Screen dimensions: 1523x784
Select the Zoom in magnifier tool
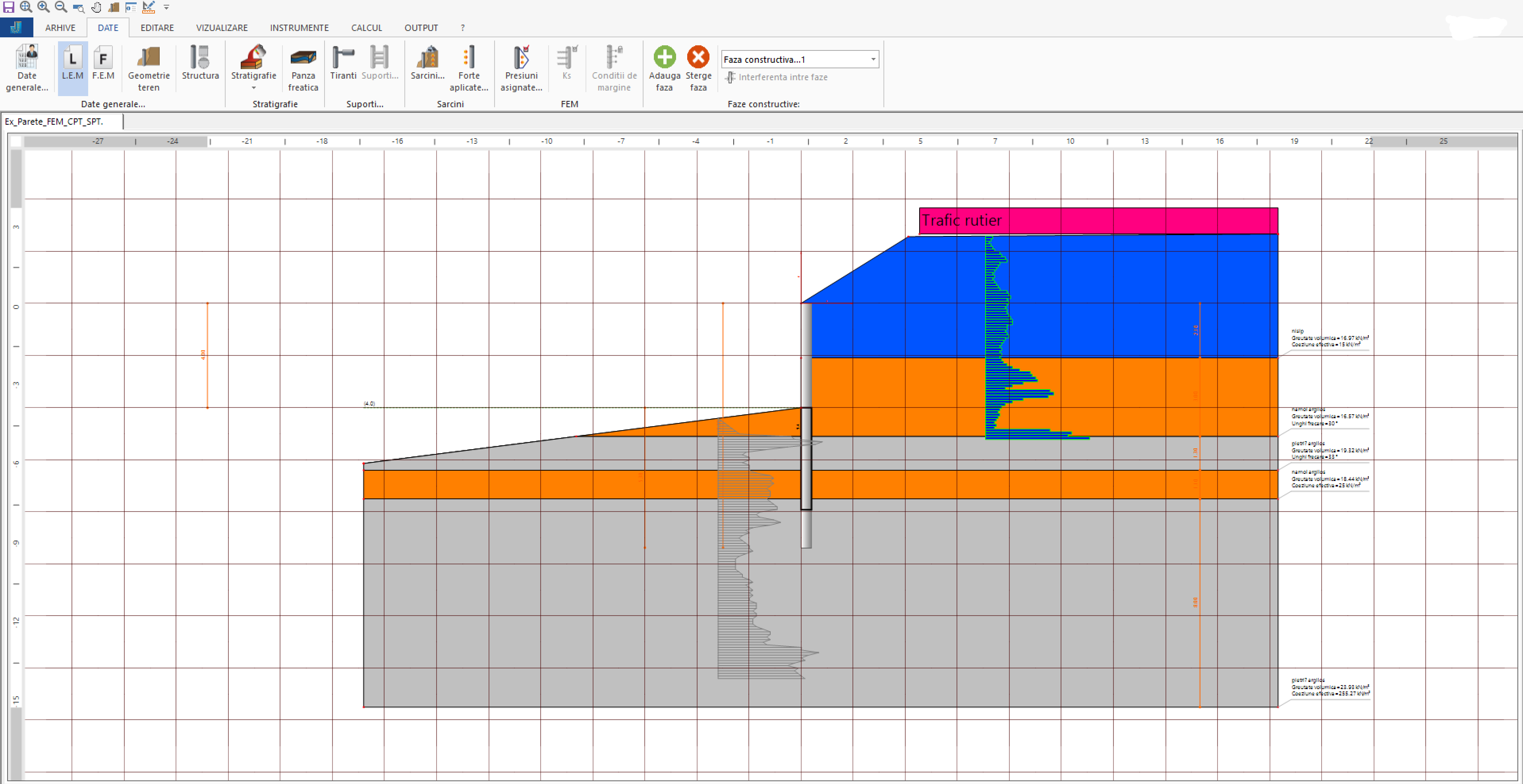[x=43, y=7]
